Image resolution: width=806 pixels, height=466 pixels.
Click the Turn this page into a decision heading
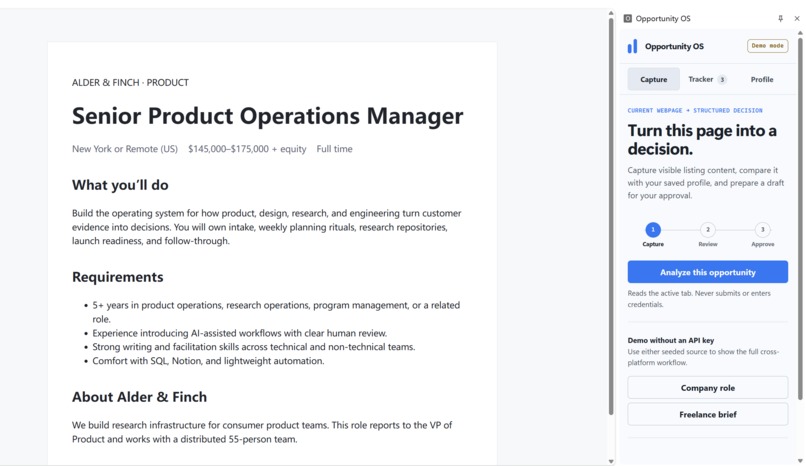(x=702, y=140)
